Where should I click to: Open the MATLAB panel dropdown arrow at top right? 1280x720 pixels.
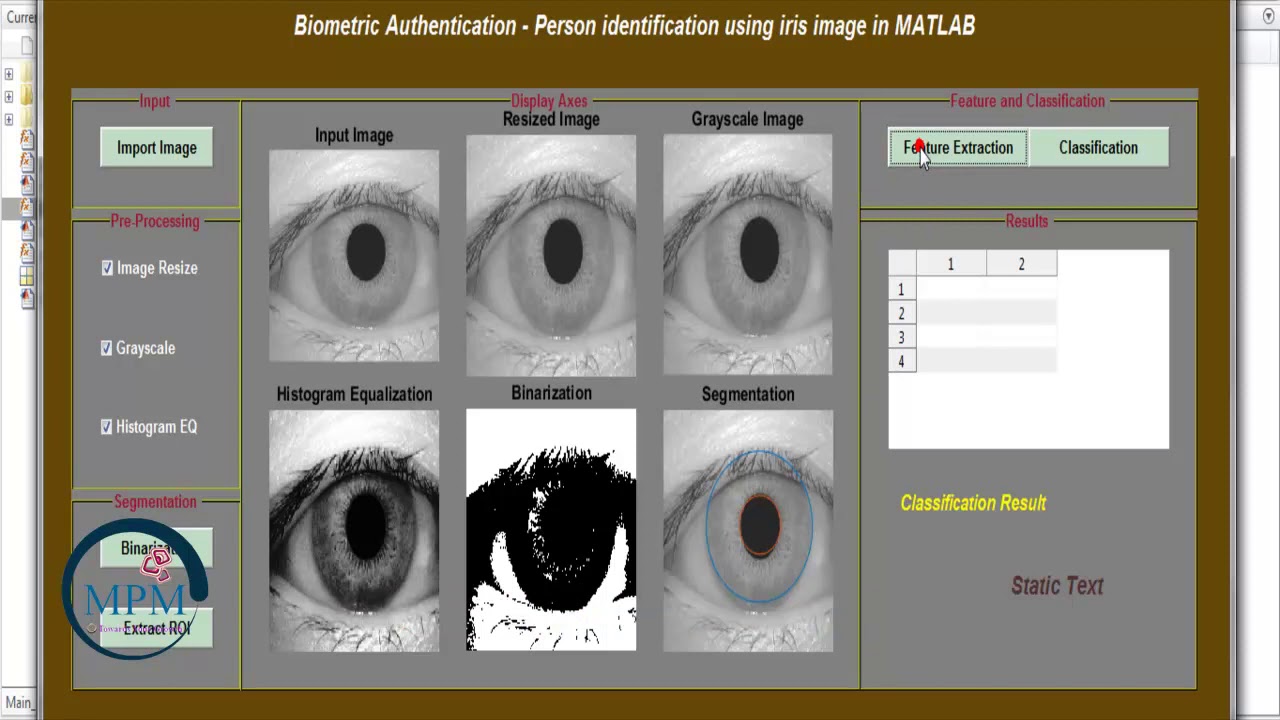pos(1269,17)
